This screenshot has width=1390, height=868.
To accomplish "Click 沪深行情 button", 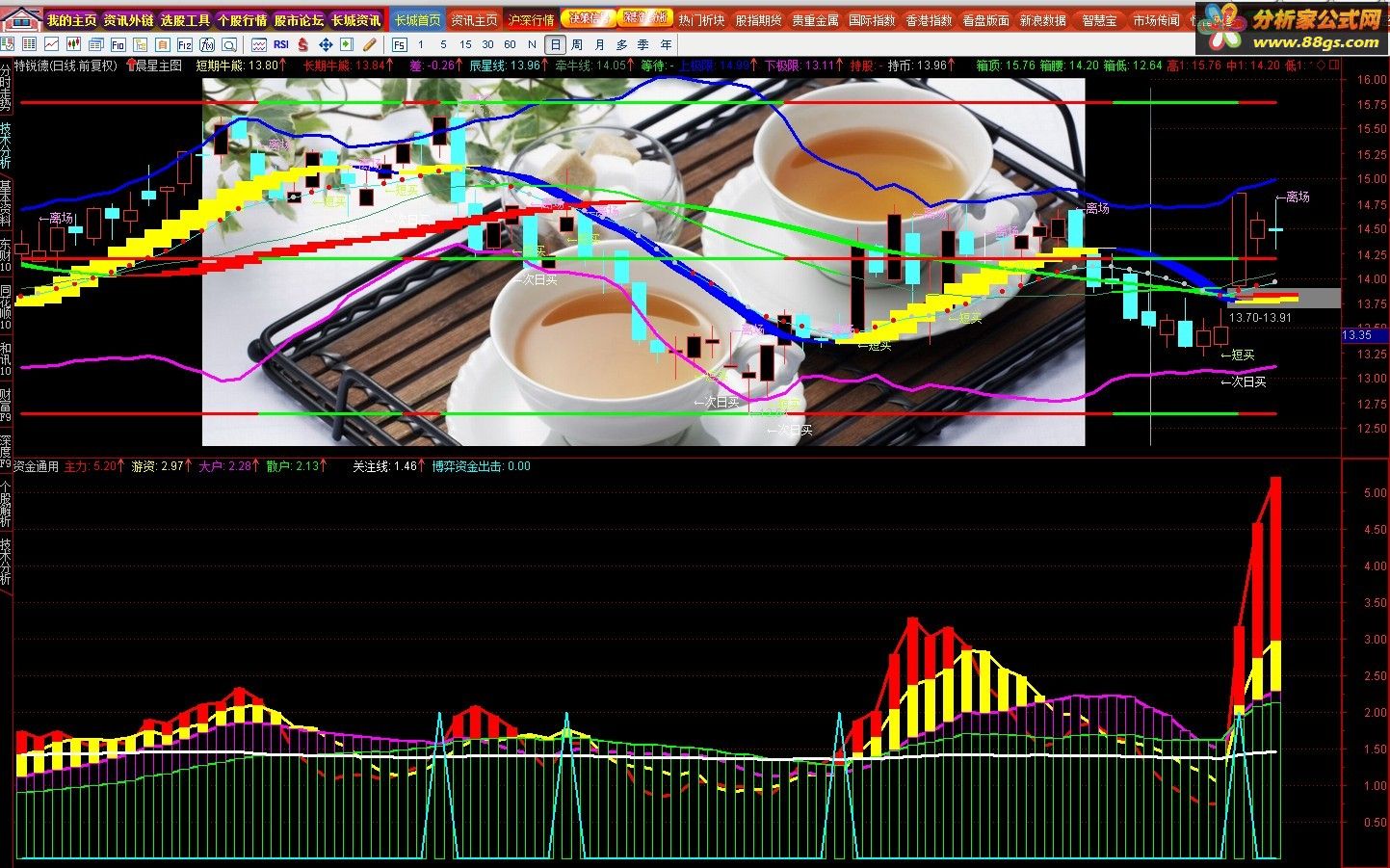I will tap(531, 19).
